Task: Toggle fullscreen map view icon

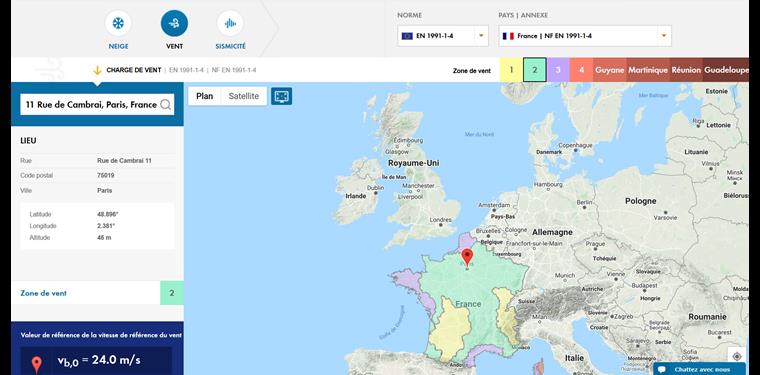Action: coord(282,96)
